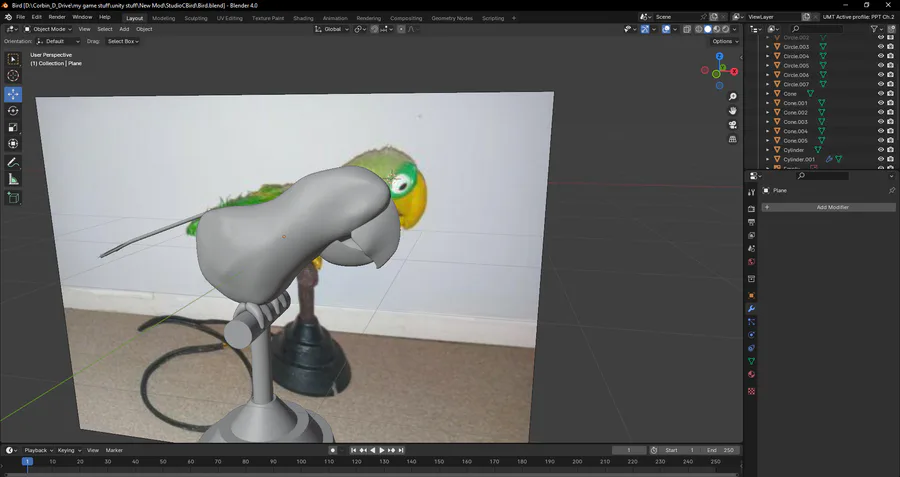Open viewport Add menu

click(124, 29)
